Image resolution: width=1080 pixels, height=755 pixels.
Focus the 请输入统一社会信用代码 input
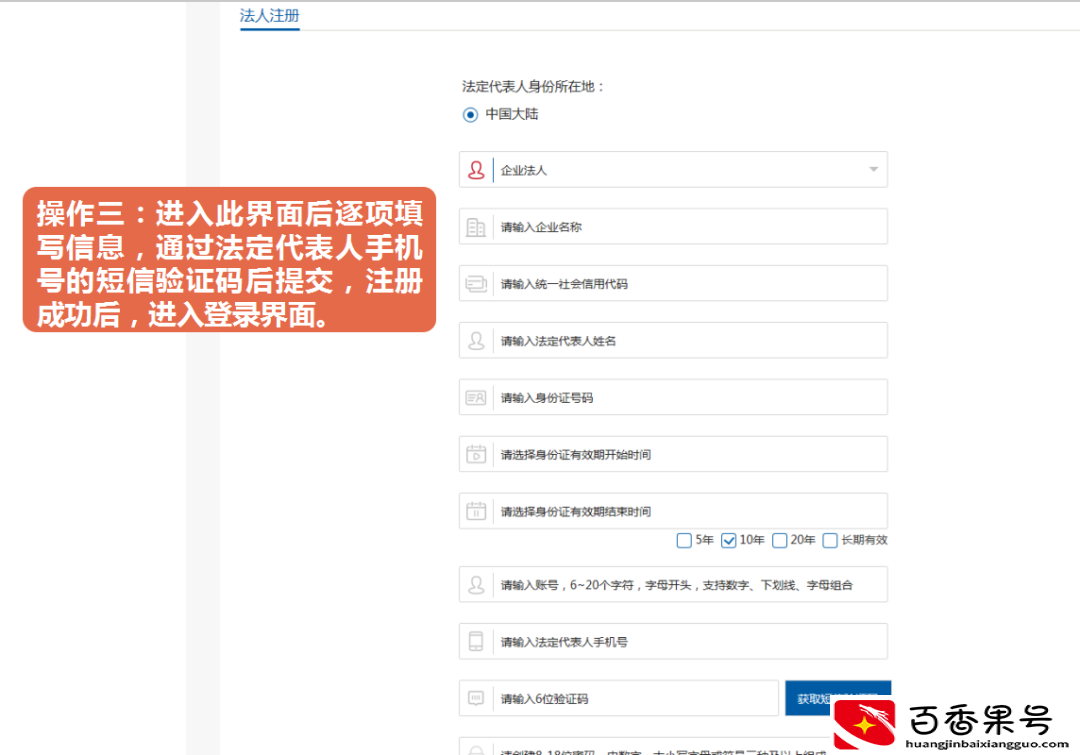pyautogui.click(x=673, y=283)
